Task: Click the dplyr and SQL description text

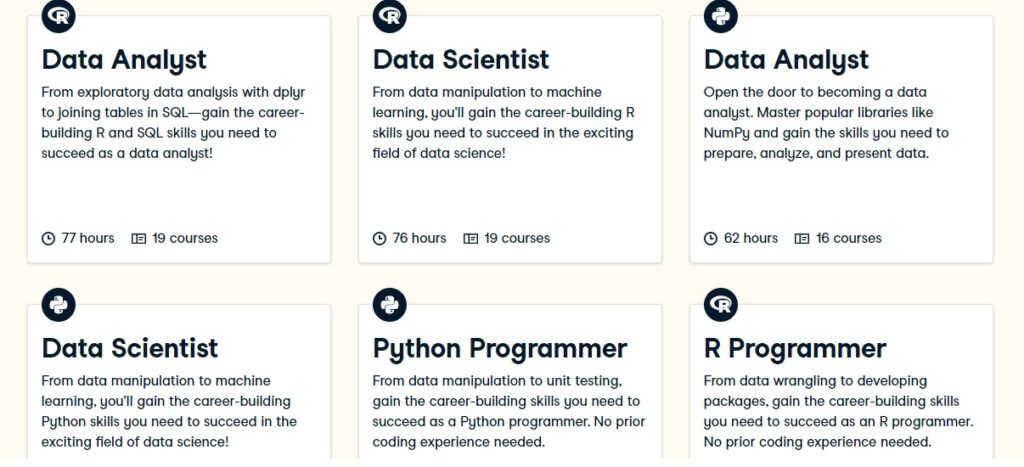Action: pyautogui.click(x=173, y=123)
